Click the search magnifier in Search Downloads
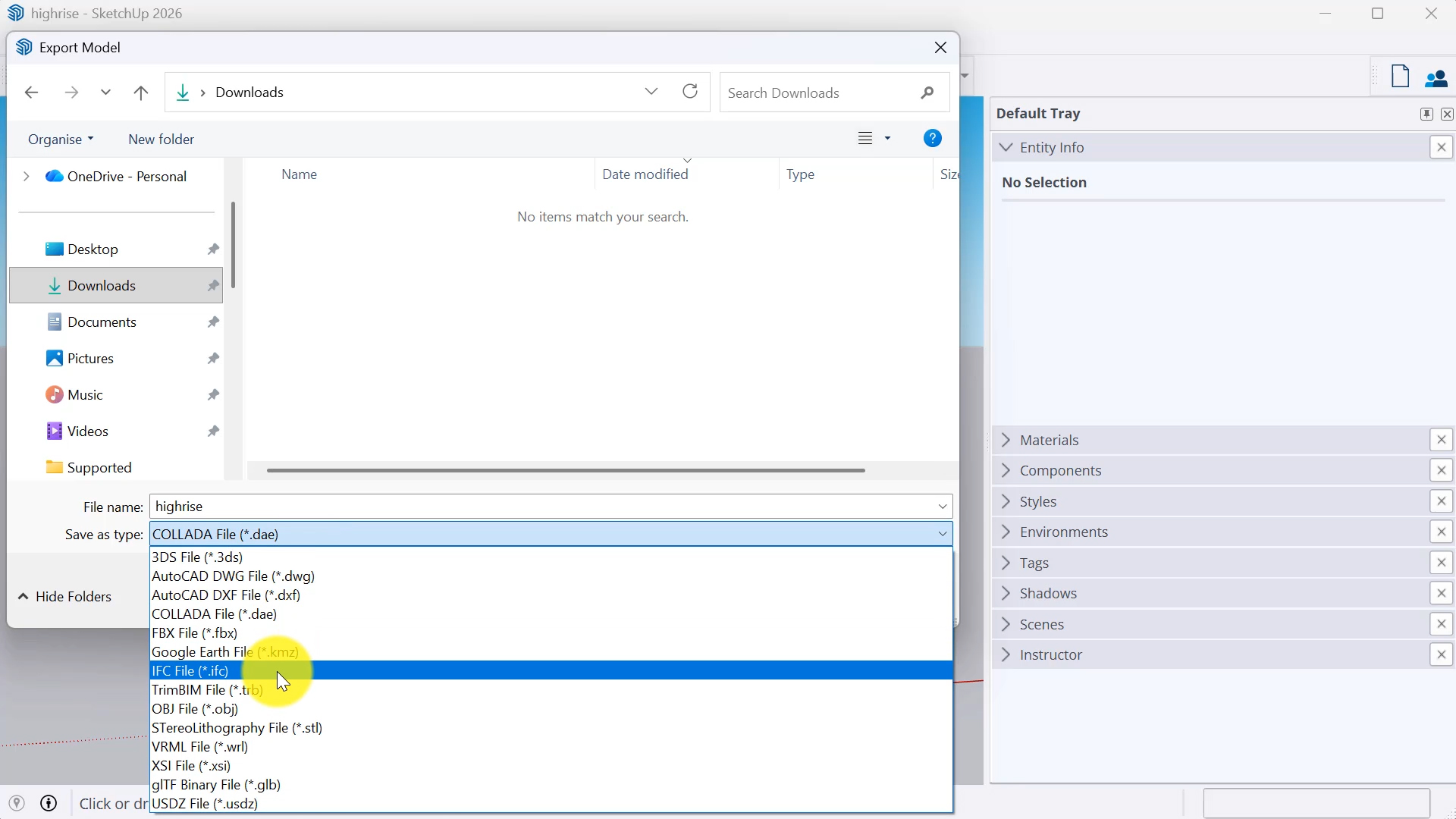The width and height of the screenshot is (1456, 819). 928,92
